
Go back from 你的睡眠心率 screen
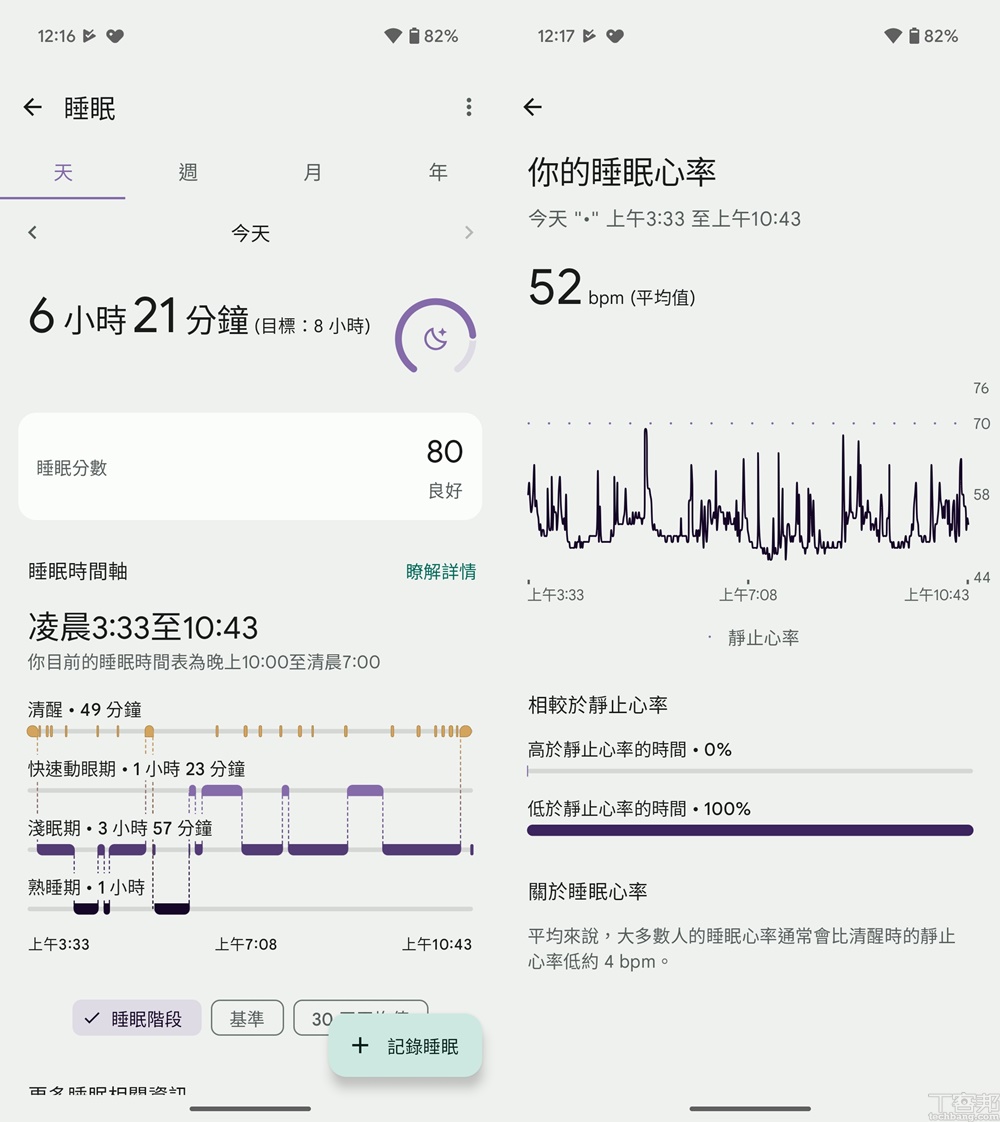533,107
